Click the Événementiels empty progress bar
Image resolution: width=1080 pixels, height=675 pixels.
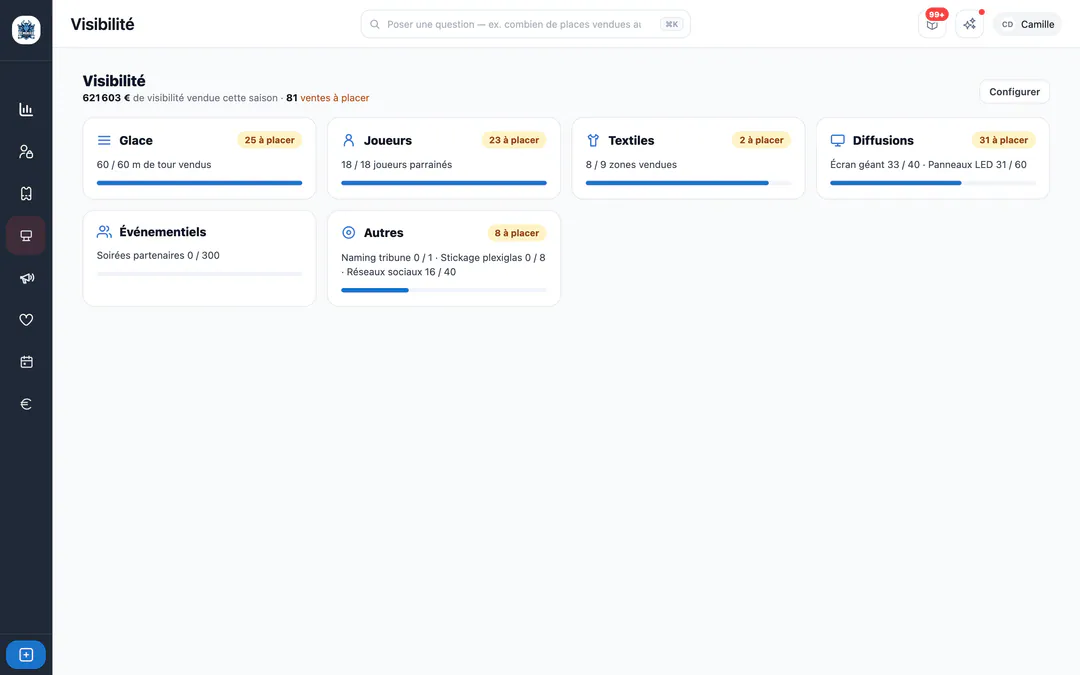199,274
